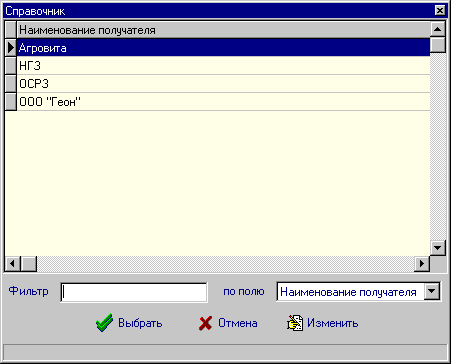Select the НГЗ row
This screenshot has width=451, height=364.
pos(223,66)
